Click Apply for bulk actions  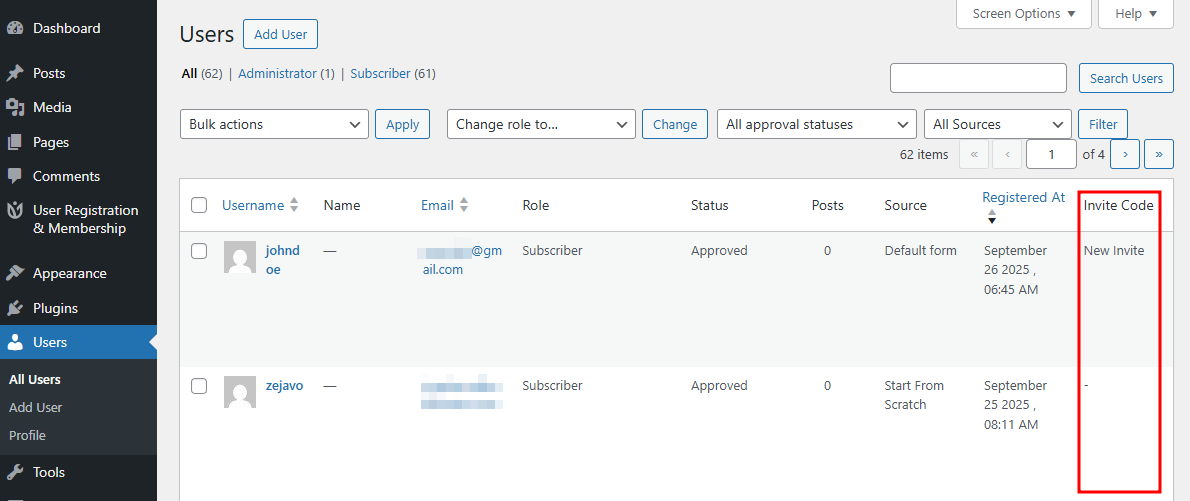point(402,124)
